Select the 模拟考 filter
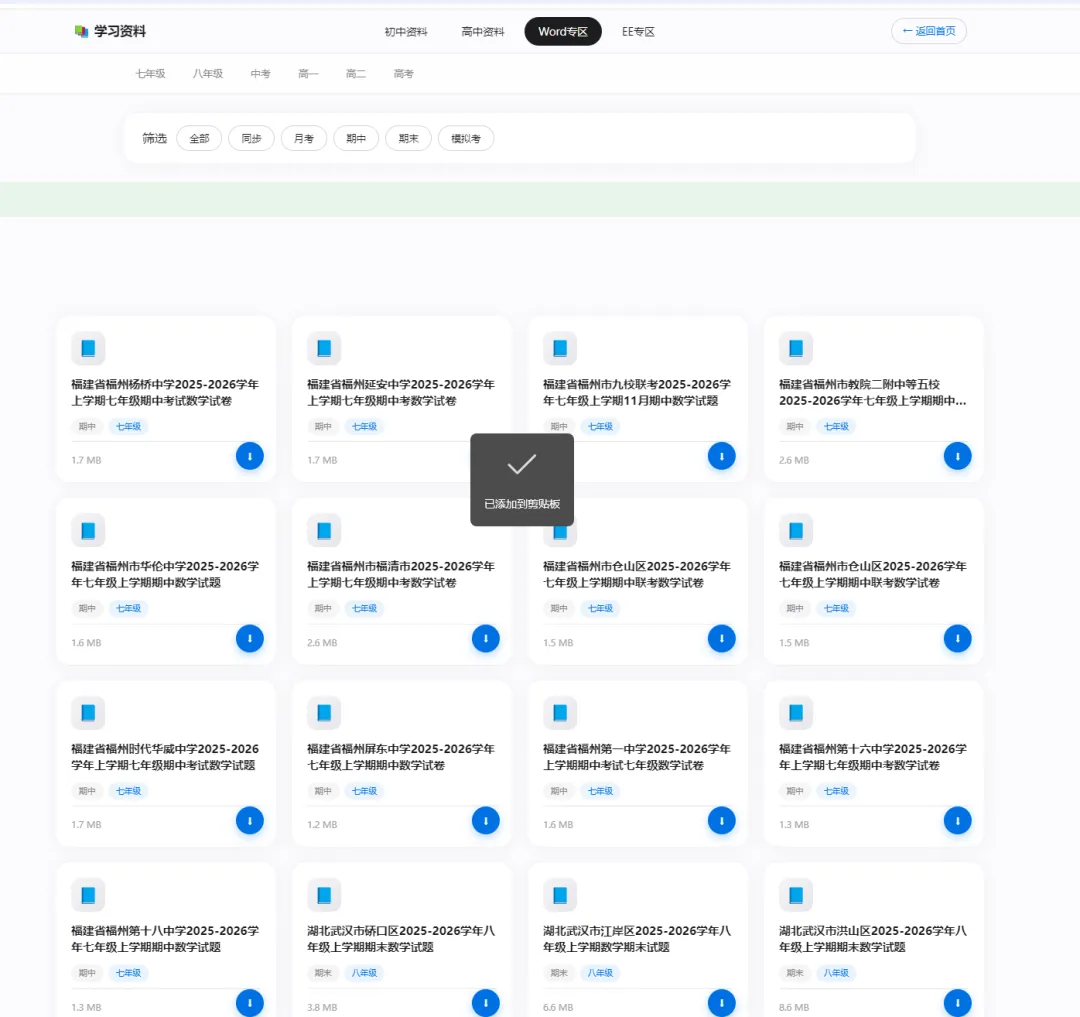1080x1017 pixels. pyautogui.click(x=466, y=138)
